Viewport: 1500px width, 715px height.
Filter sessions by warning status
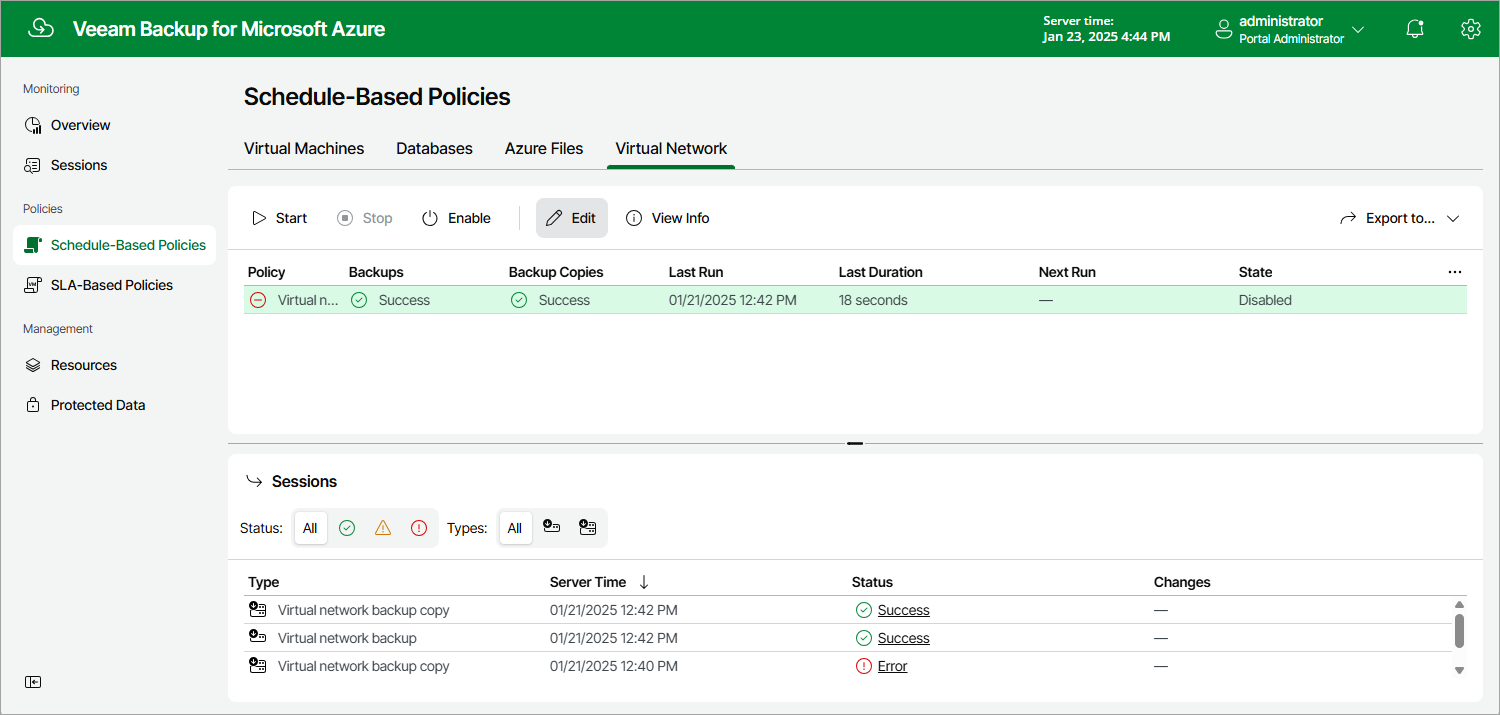383,528
